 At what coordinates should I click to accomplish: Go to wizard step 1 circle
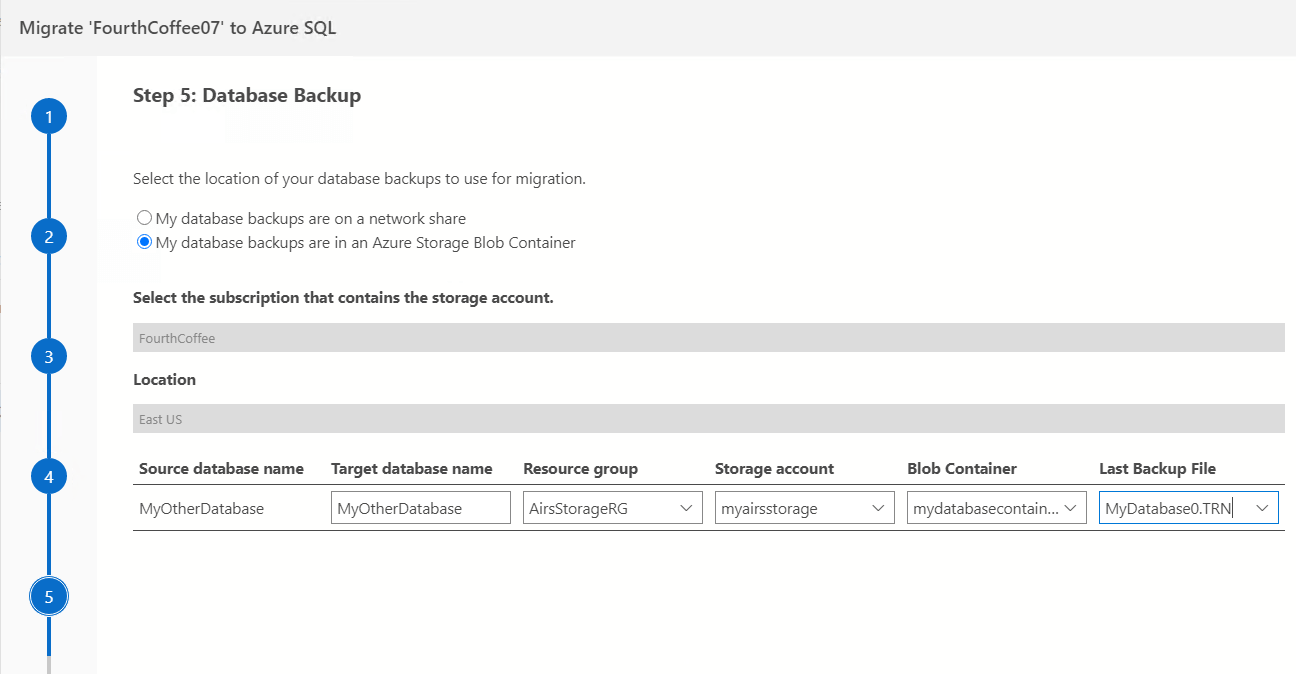[x=48, y=117]
